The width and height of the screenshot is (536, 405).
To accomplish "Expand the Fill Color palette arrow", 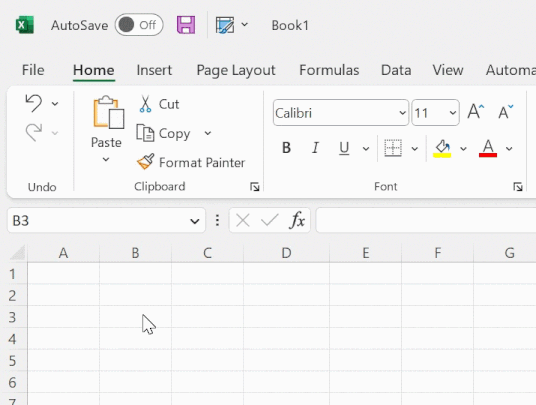I will coord(463,149).
